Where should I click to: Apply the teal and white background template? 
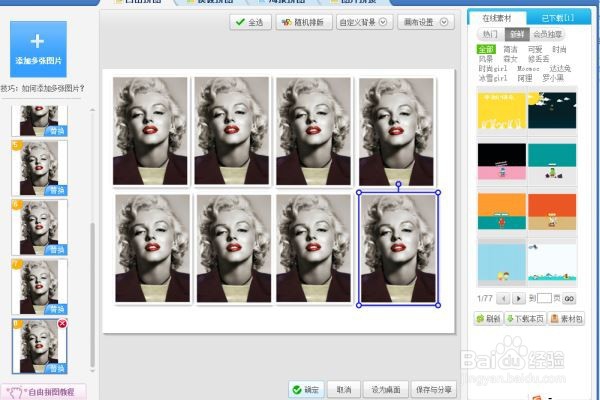click(x=552, y=162)
